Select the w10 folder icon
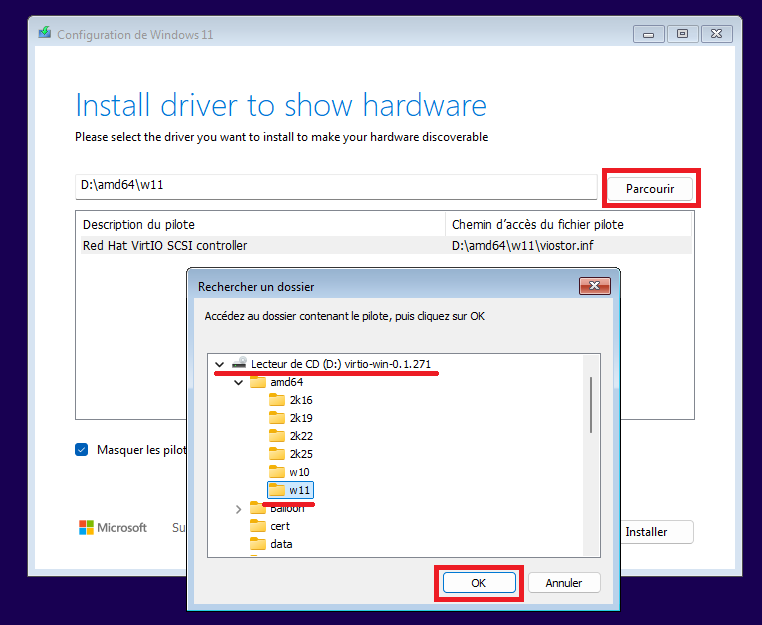 (x=277, y=472)
